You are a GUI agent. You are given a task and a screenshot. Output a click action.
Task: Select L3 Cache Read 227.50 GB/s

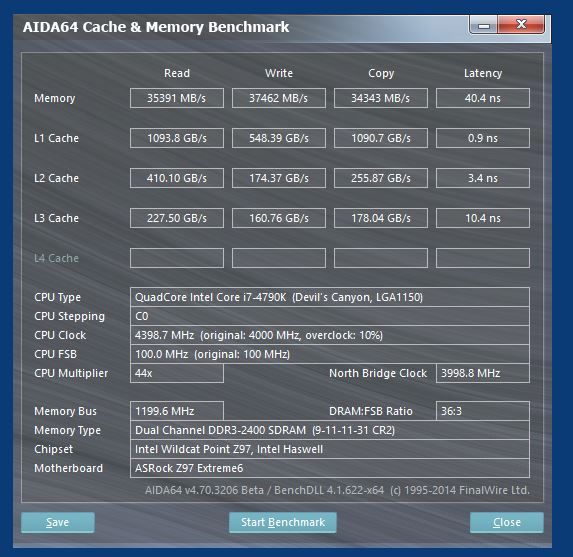177,218
